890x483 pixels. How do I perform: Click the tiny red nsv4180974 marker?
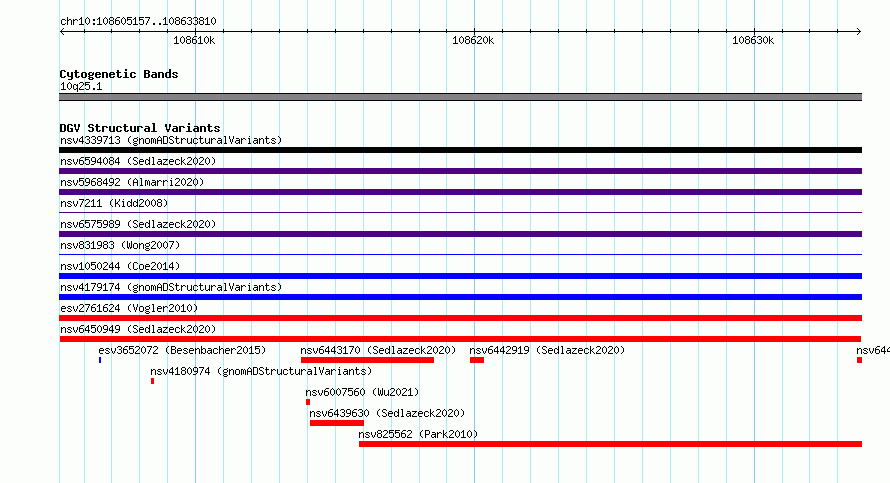click(x=152, y=381)
